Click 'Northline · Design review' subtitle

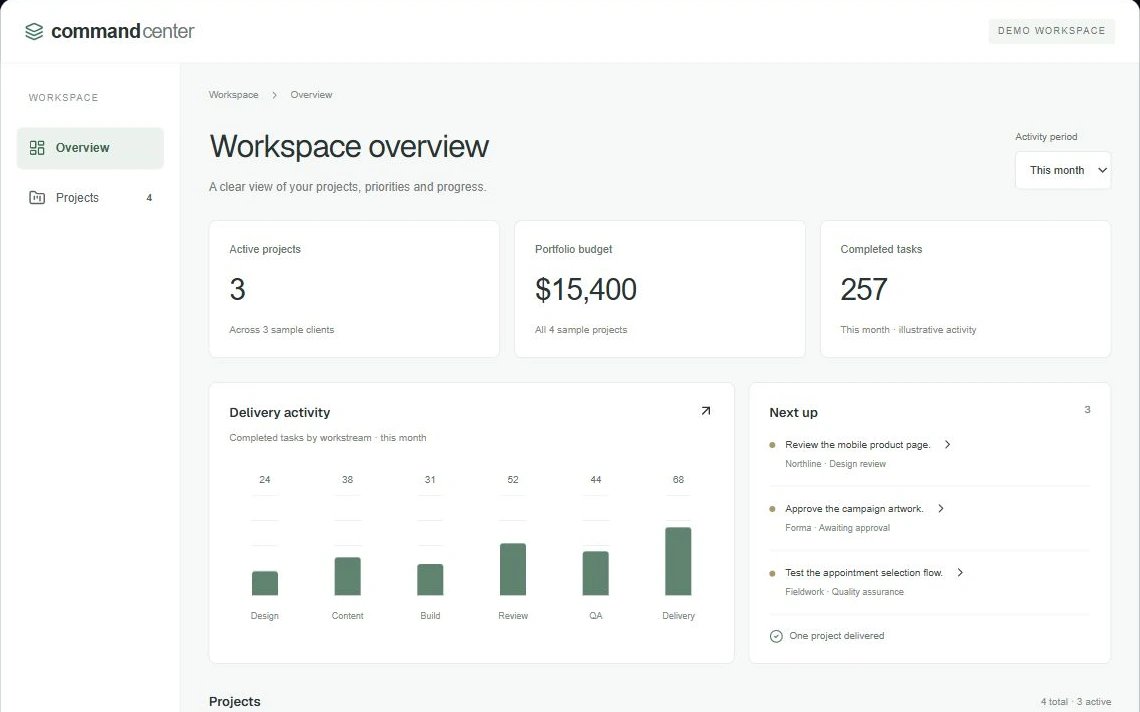pyautogui.click(x=835, y=464)
